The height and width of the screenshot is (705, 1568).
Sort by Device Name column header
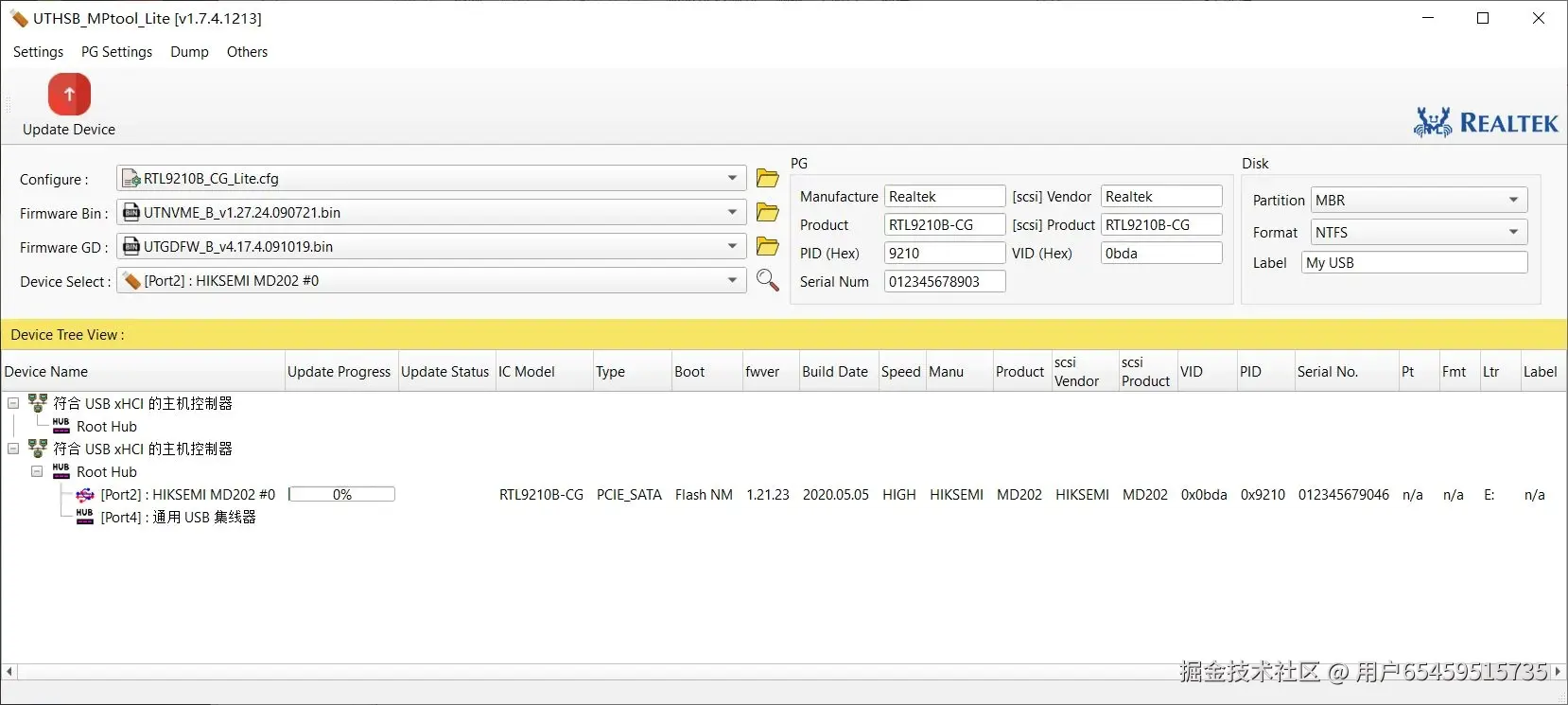142,372
